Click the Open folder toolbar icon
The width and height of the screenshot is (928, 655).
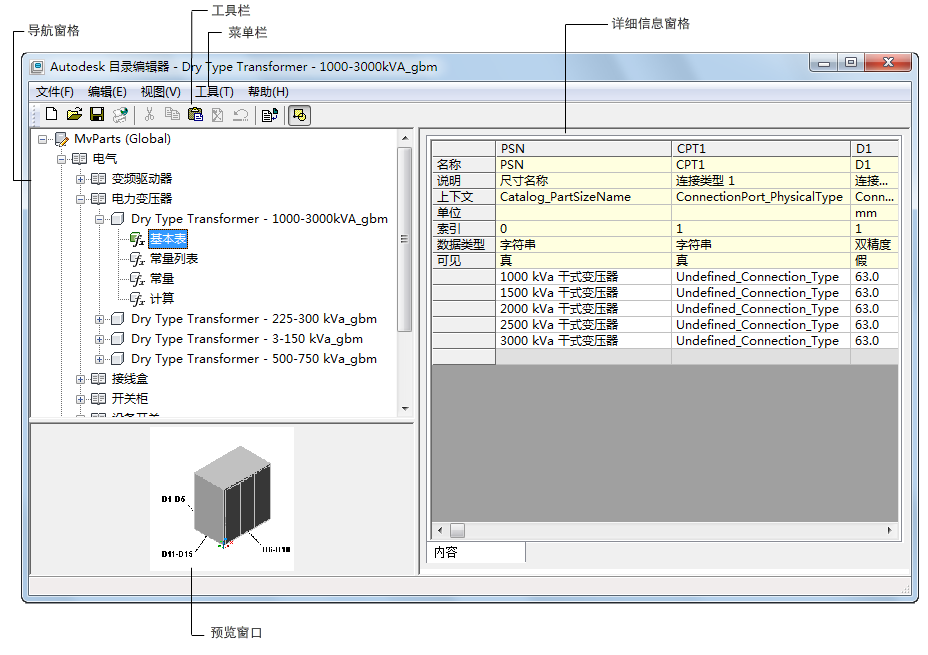click(75, 114)
